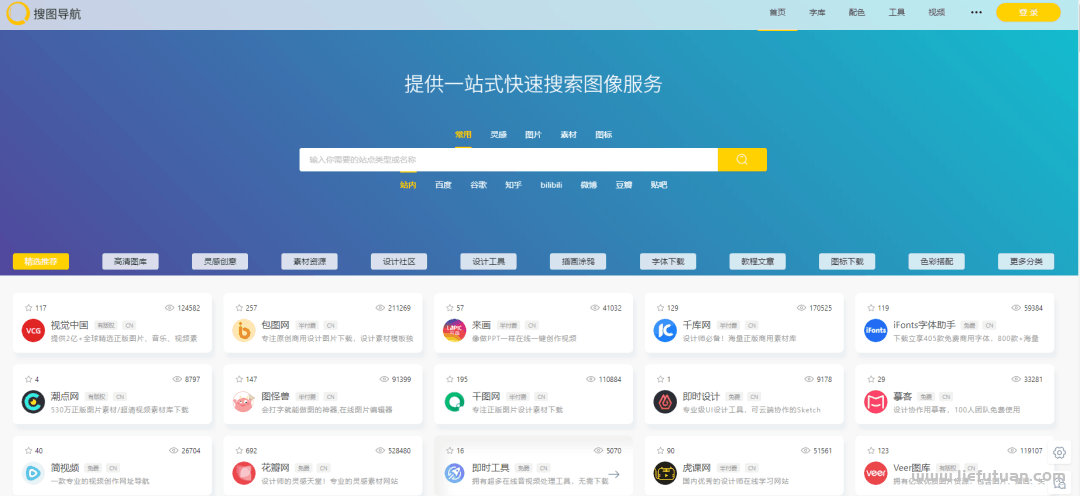Click the 设计社区 category button
The height and width of the screenshot is (496, 1080).
[399, 261]
